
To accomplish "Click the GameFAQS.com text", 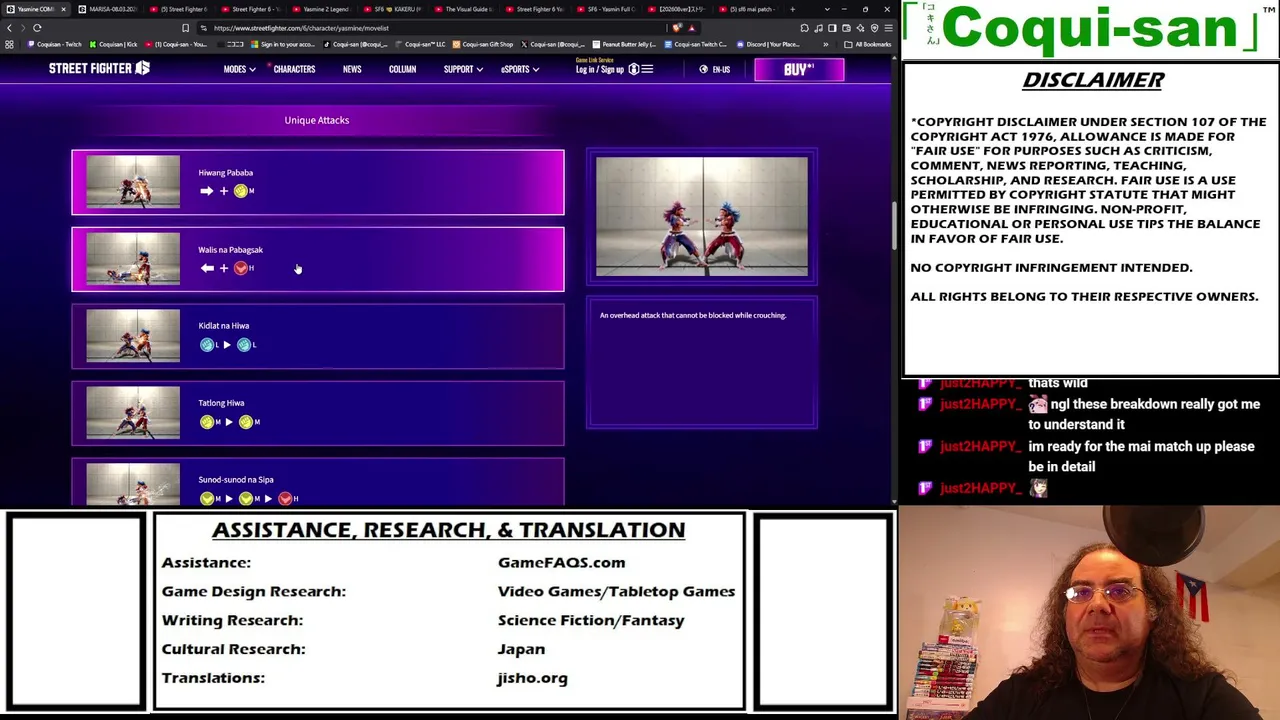I will pos(561,563).
